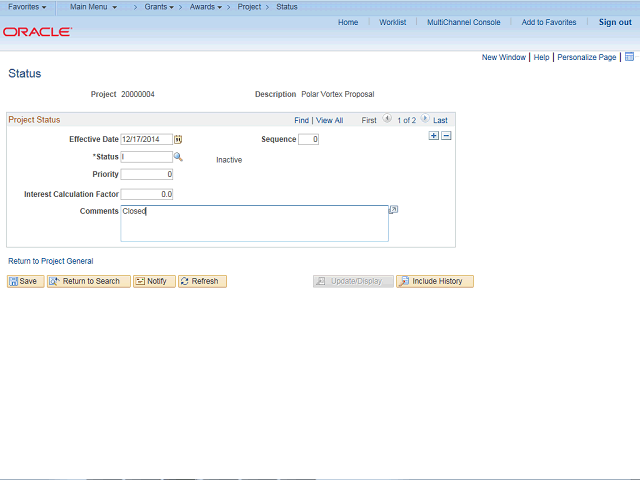Save the project status
The width and height of the screenshot is (640, 480).
coord(25,281)
